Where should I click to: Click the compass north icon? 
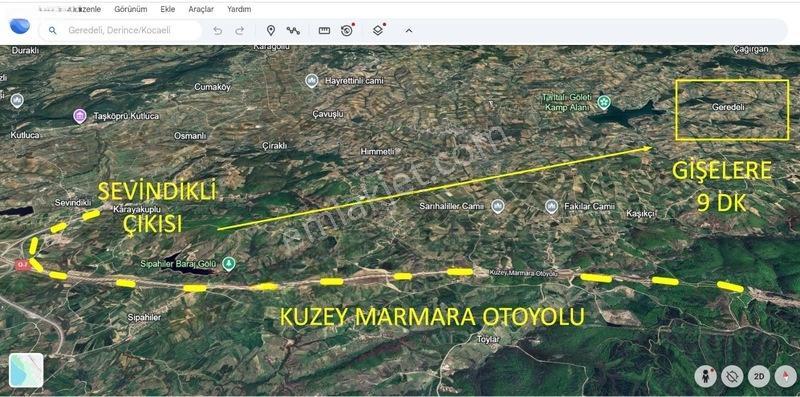click(x=785, y=377)
